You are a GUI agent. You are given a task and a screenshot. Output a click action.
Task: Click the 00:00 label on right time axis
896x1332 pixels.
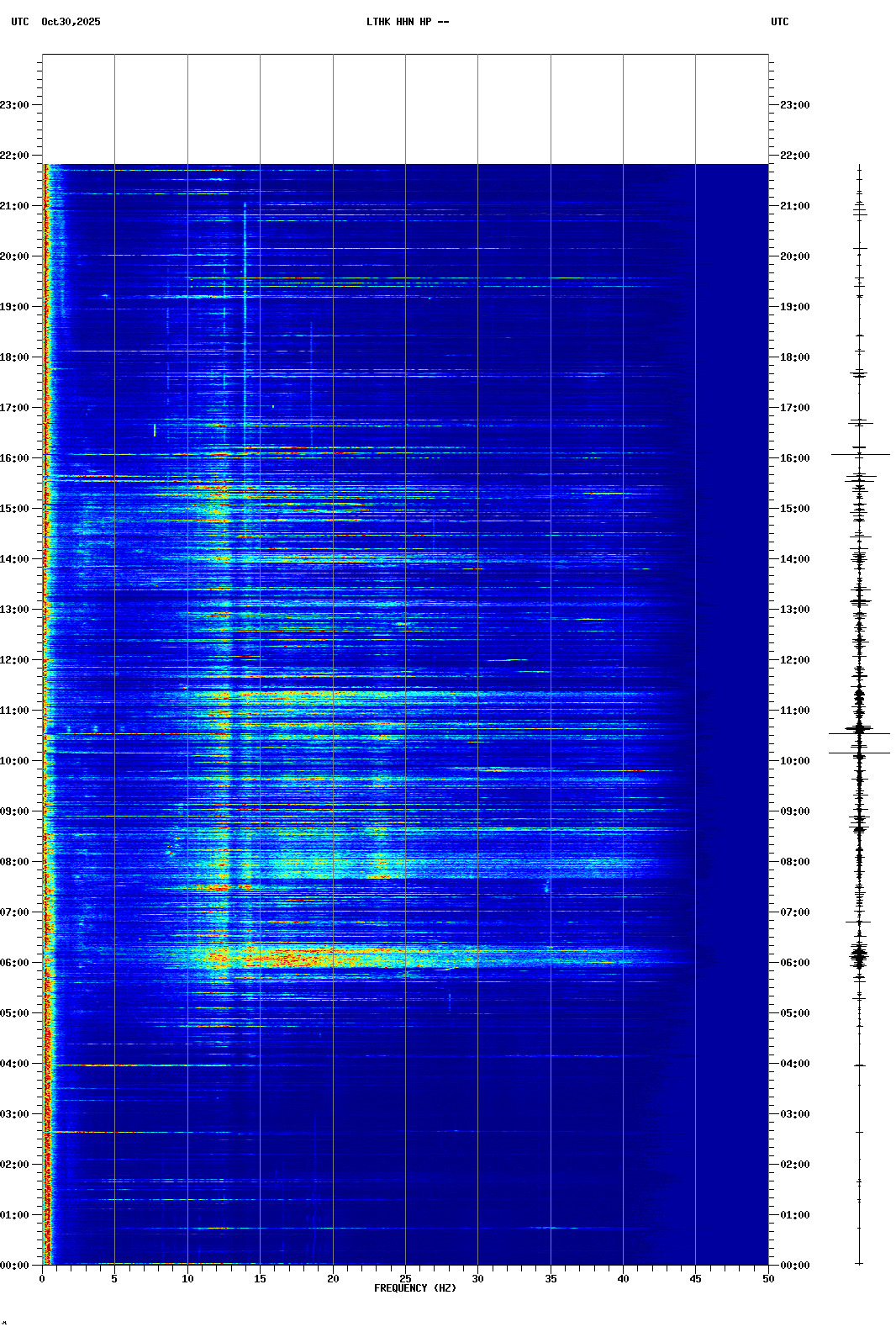tap(794, 1266)
